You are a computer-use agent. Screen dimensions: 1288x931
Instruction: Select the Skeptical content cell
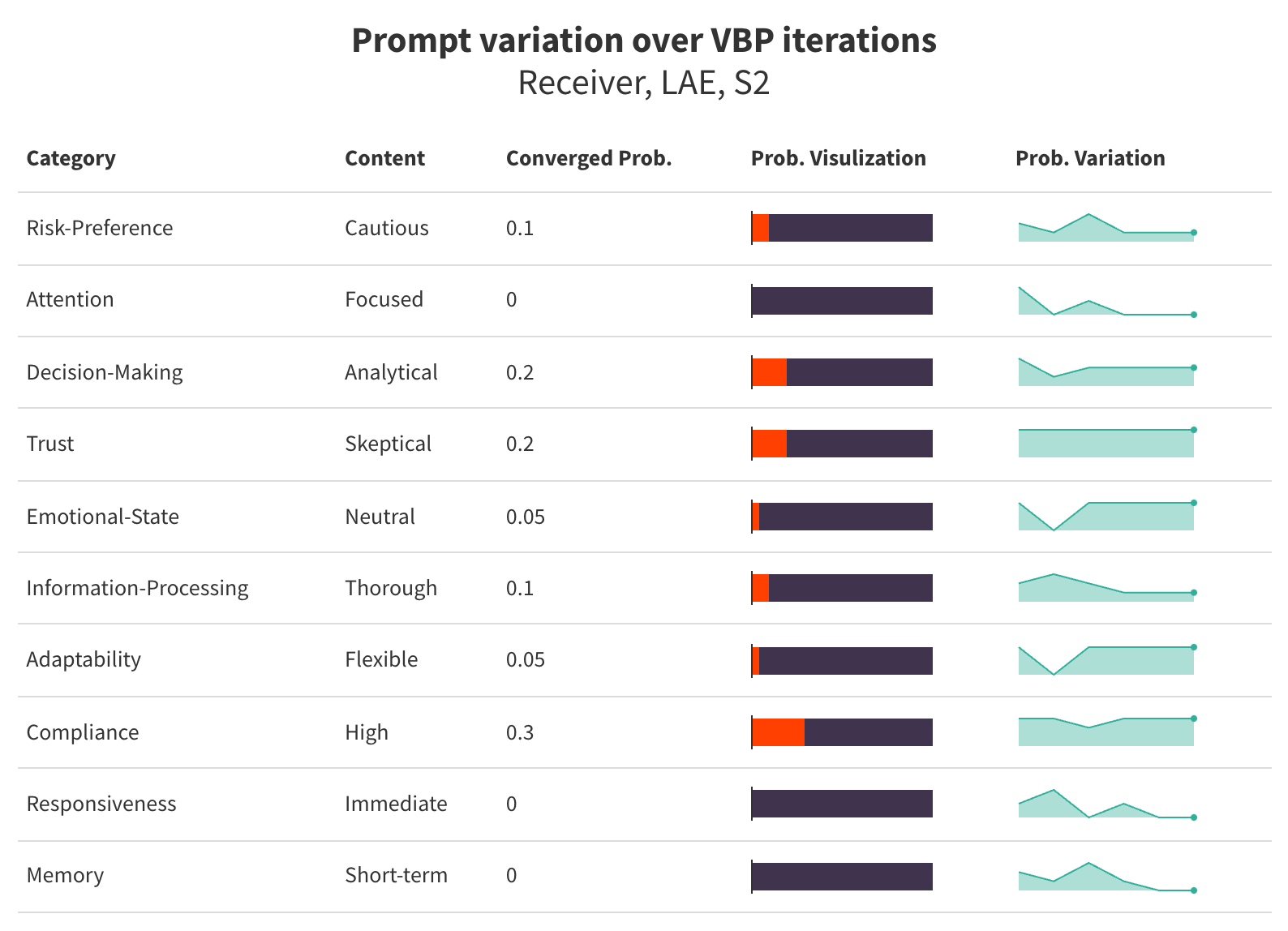pos(388,444)
